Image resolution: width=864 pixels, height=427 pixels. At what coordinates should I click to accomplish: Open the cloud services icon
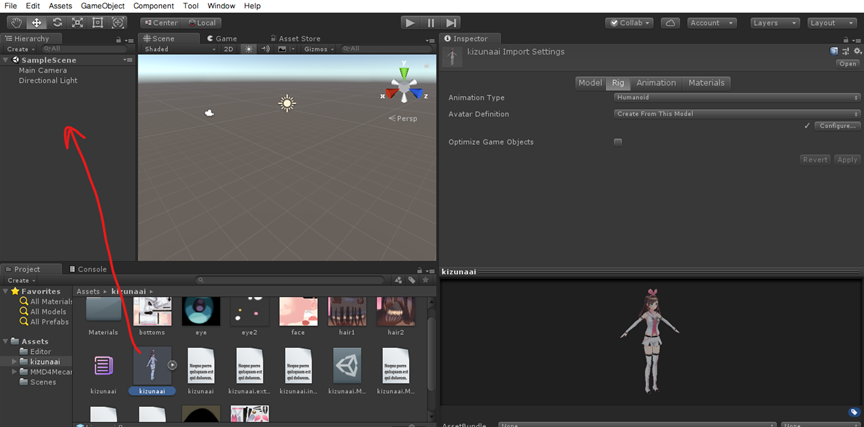[670, 22]
